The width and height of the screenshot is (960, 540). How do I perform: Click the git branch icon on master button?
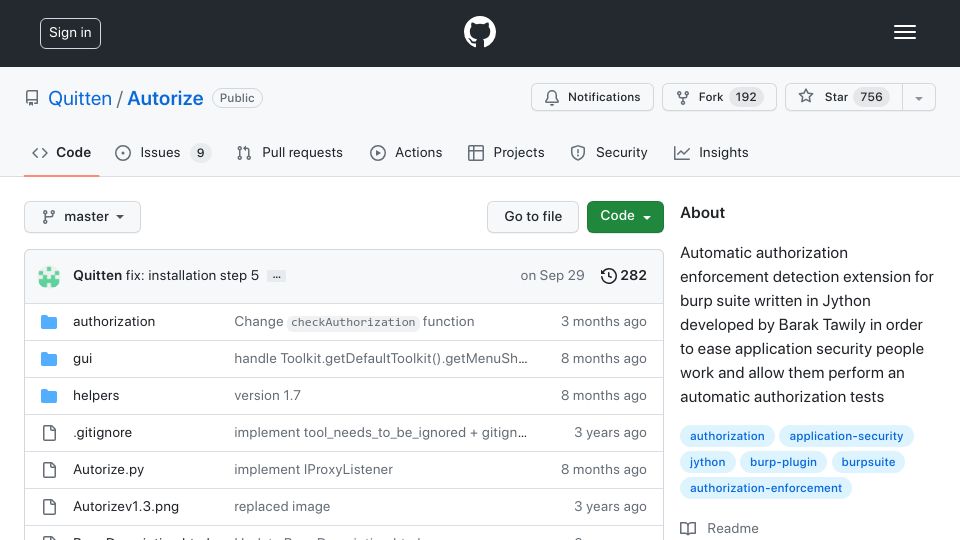coord(48,217)
